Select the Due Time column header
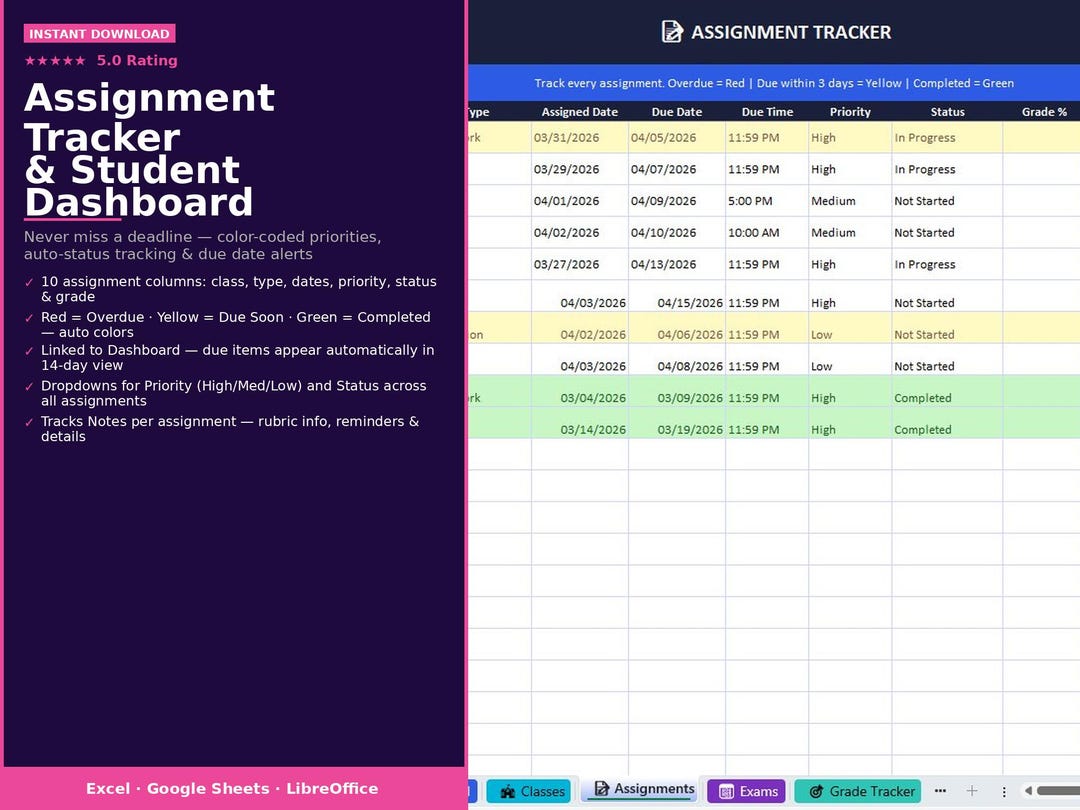The width and height of the screenshot is (1080, 810). [x=767, y=112]
